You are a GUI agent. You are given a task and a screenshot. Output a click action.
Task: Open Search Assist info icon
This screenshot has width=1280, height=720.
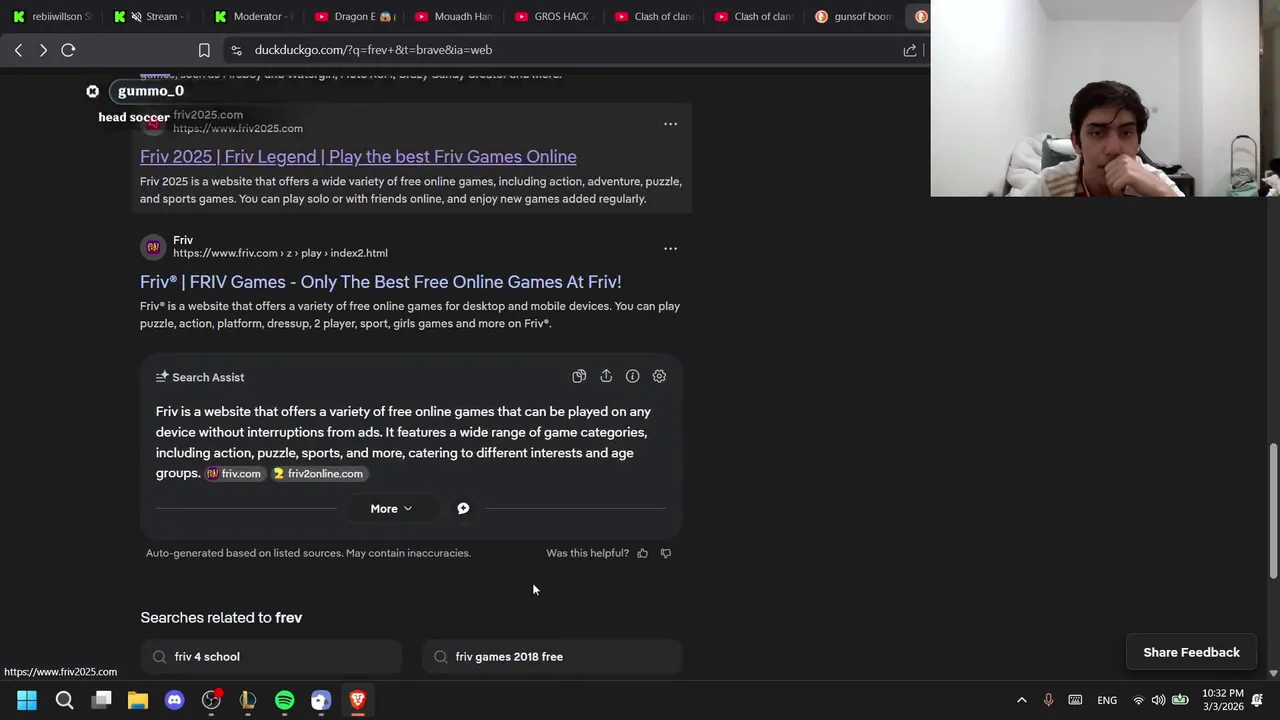click(633, 376)
